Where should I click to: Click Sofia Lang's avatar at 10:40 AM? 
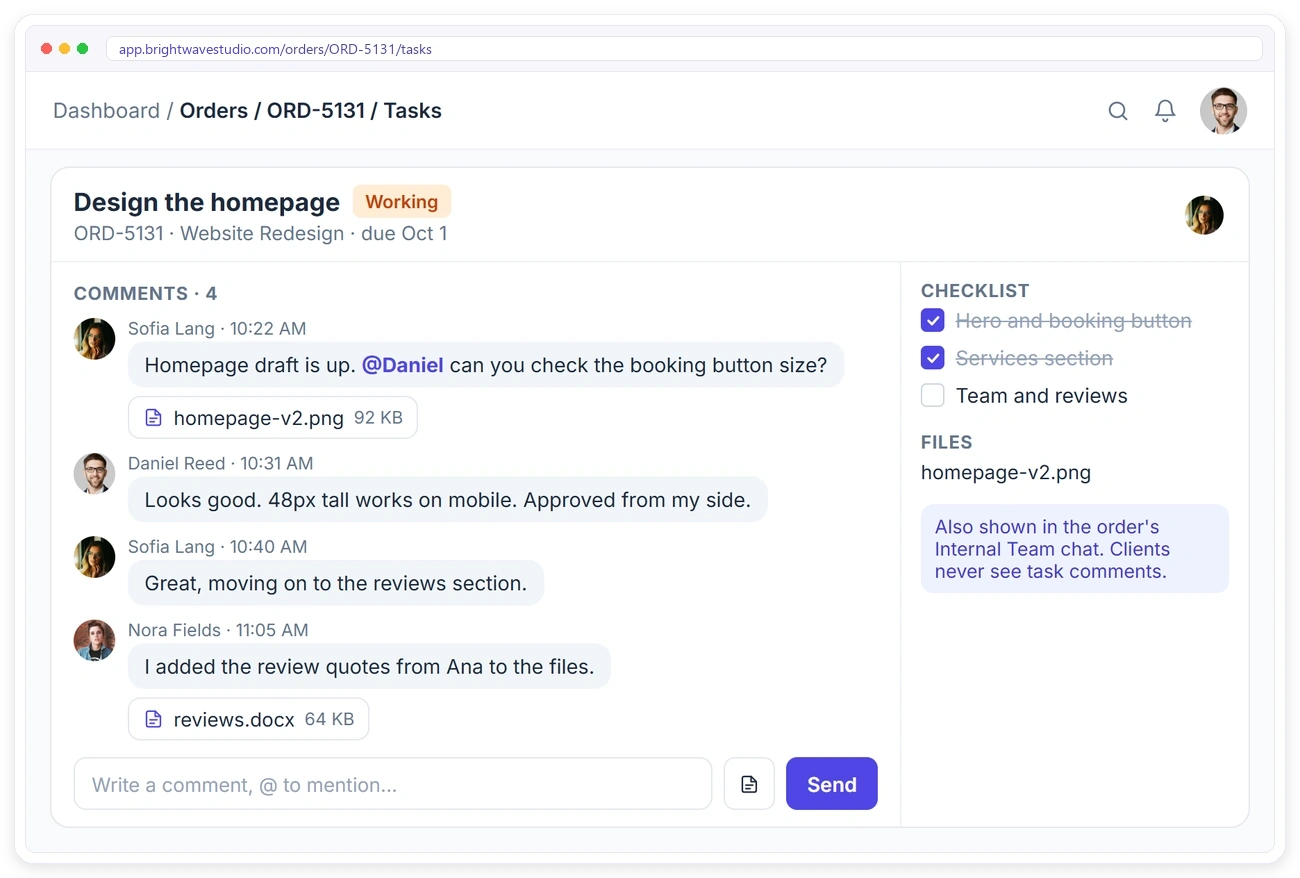95,557
